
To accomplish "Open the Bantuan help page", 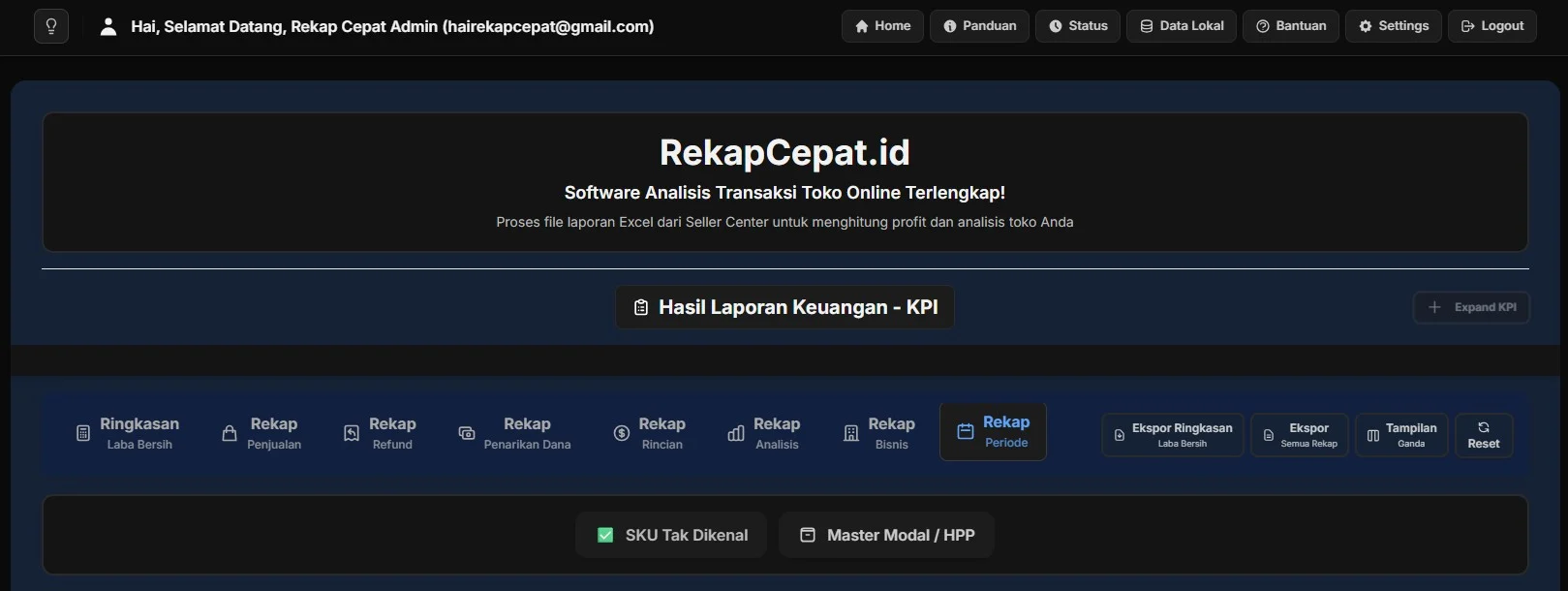I will tap(1291, 26).
